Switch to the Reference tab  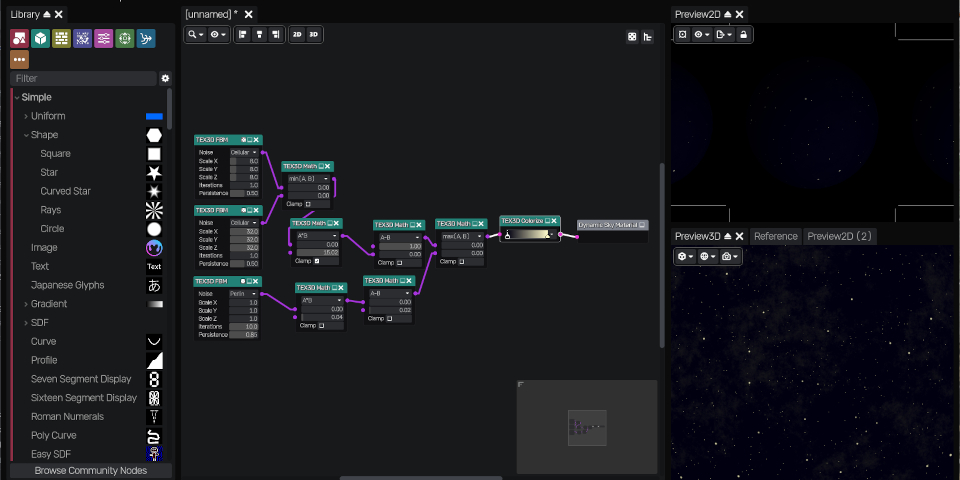(x=775, y=236)
